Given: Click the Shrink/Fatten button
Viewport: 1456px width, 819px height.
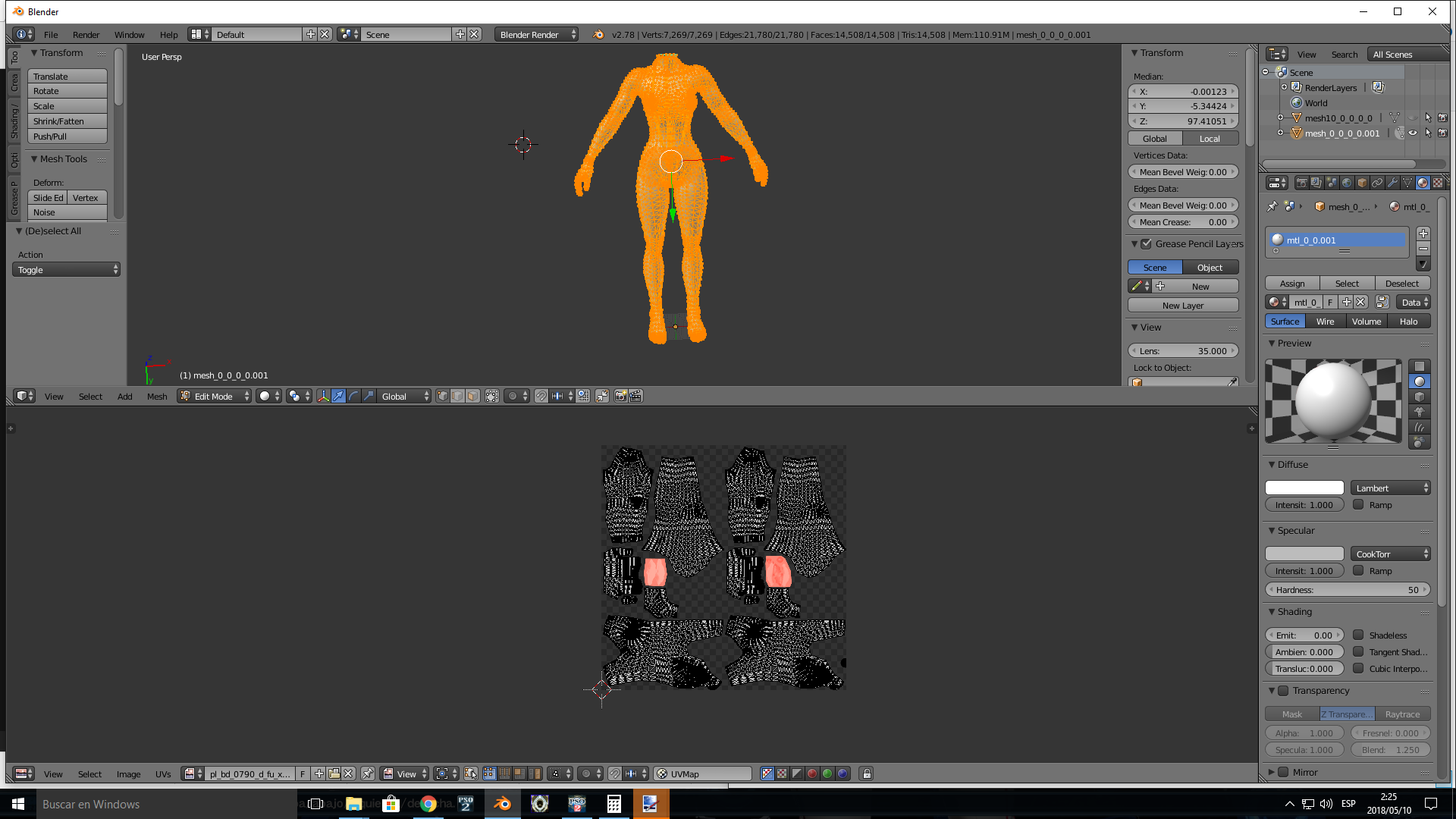Looking at the screenshot, I should (x=67, y=121).
